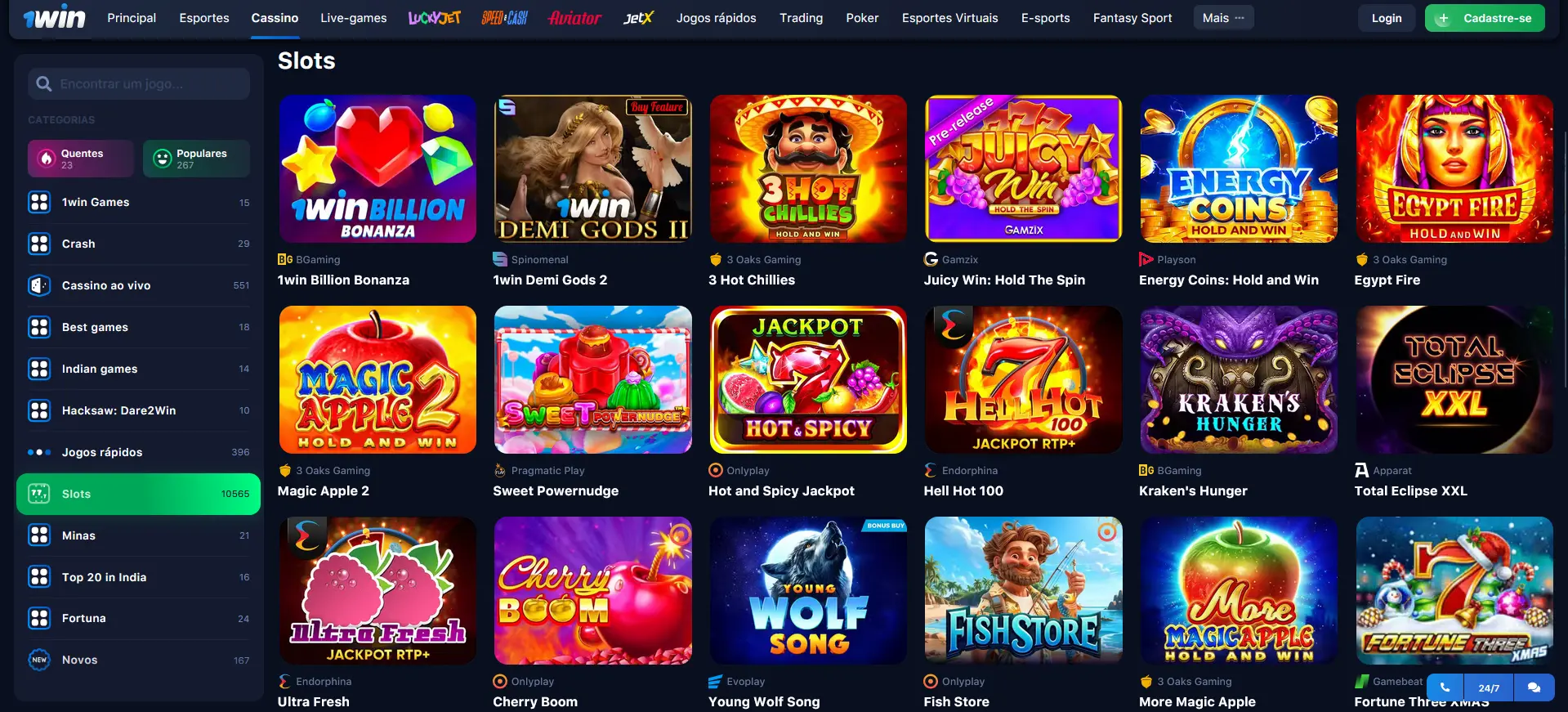Open live chat bubble icon
This screenshot has width=1568, height=712.
1534,687
